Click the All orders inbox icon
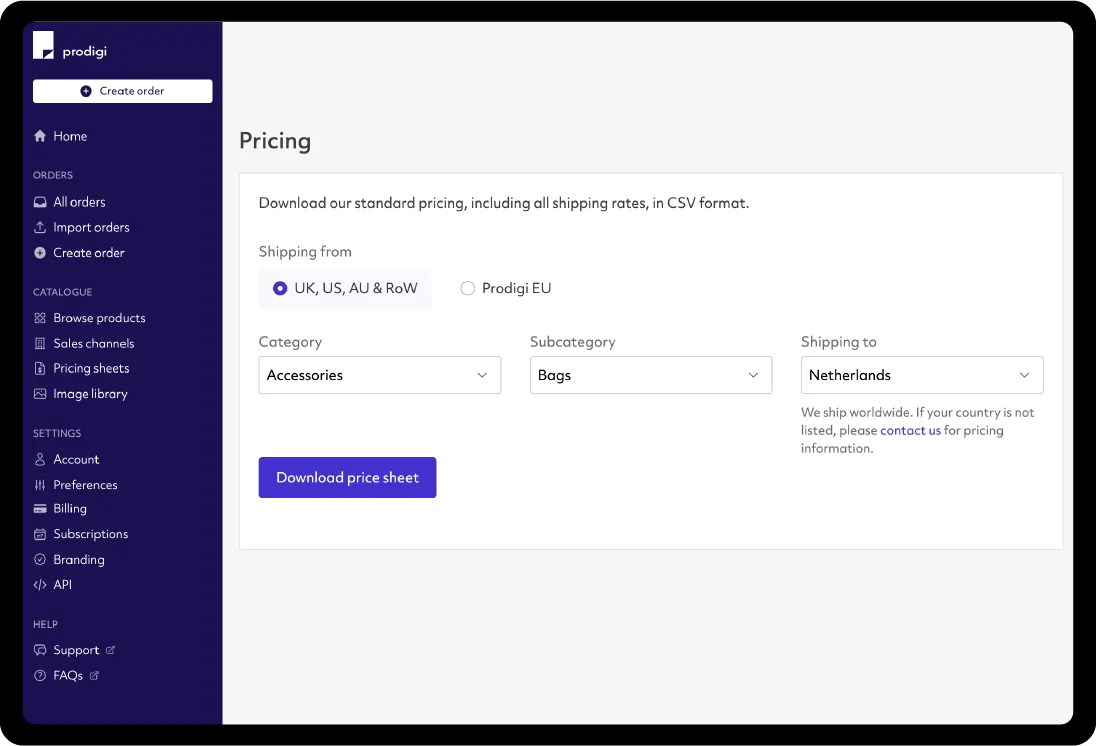 (40, 202)
